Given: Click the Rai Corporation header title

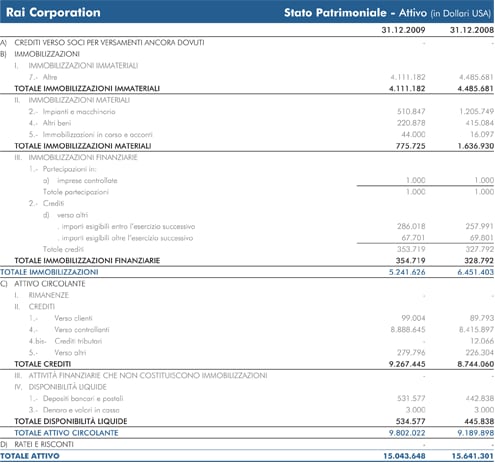Looking at the screenshot, I should tap(53, 13).
